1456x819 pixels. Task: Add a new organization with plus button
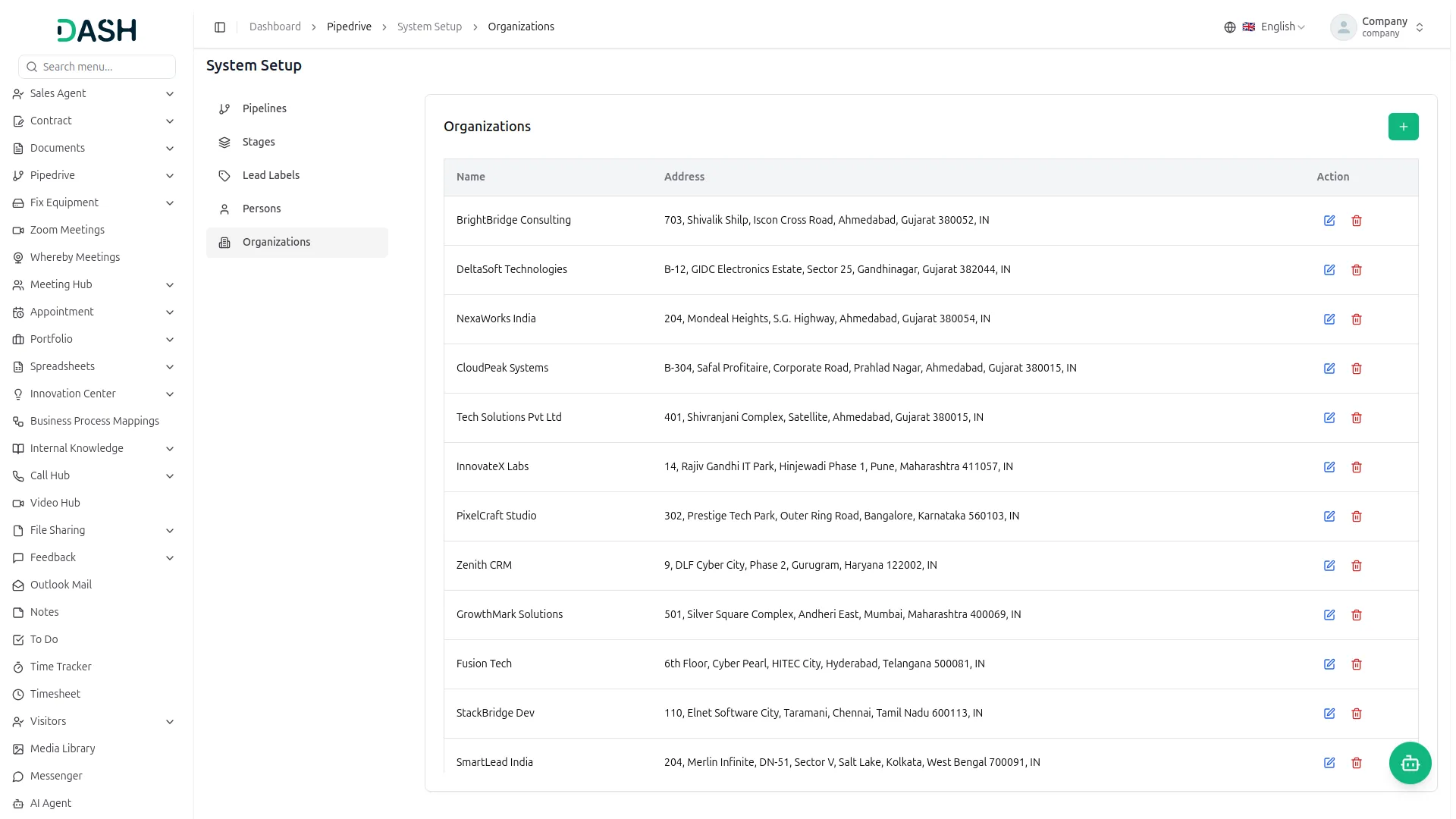pyautogui.click(x=1403, y=127)
